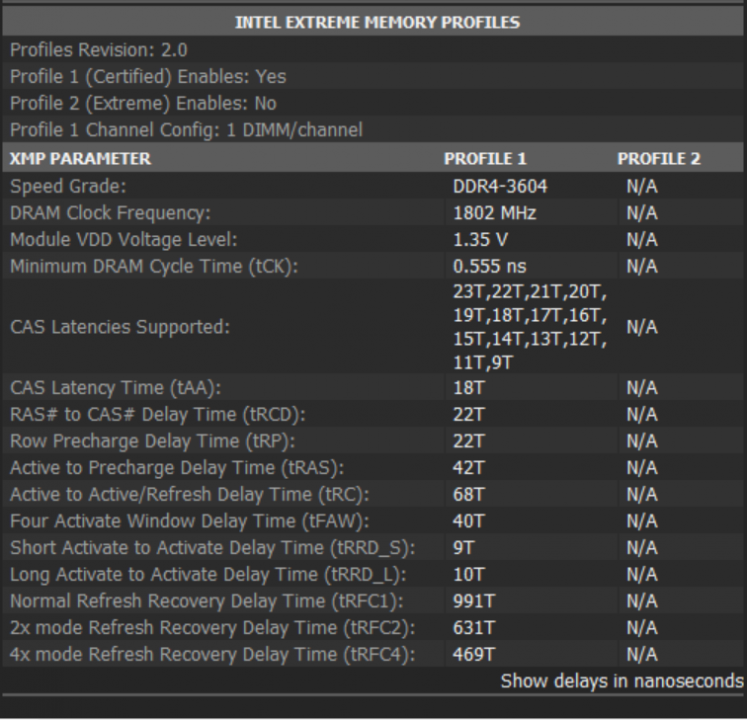Select the Module VDD Voltage Level label

[125, 240]
